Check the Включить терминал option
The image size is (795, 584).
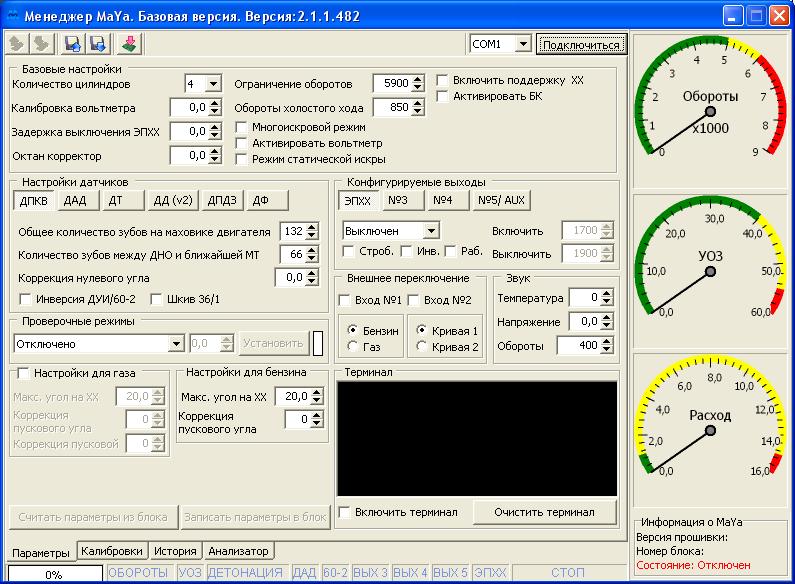pos(345,512)
